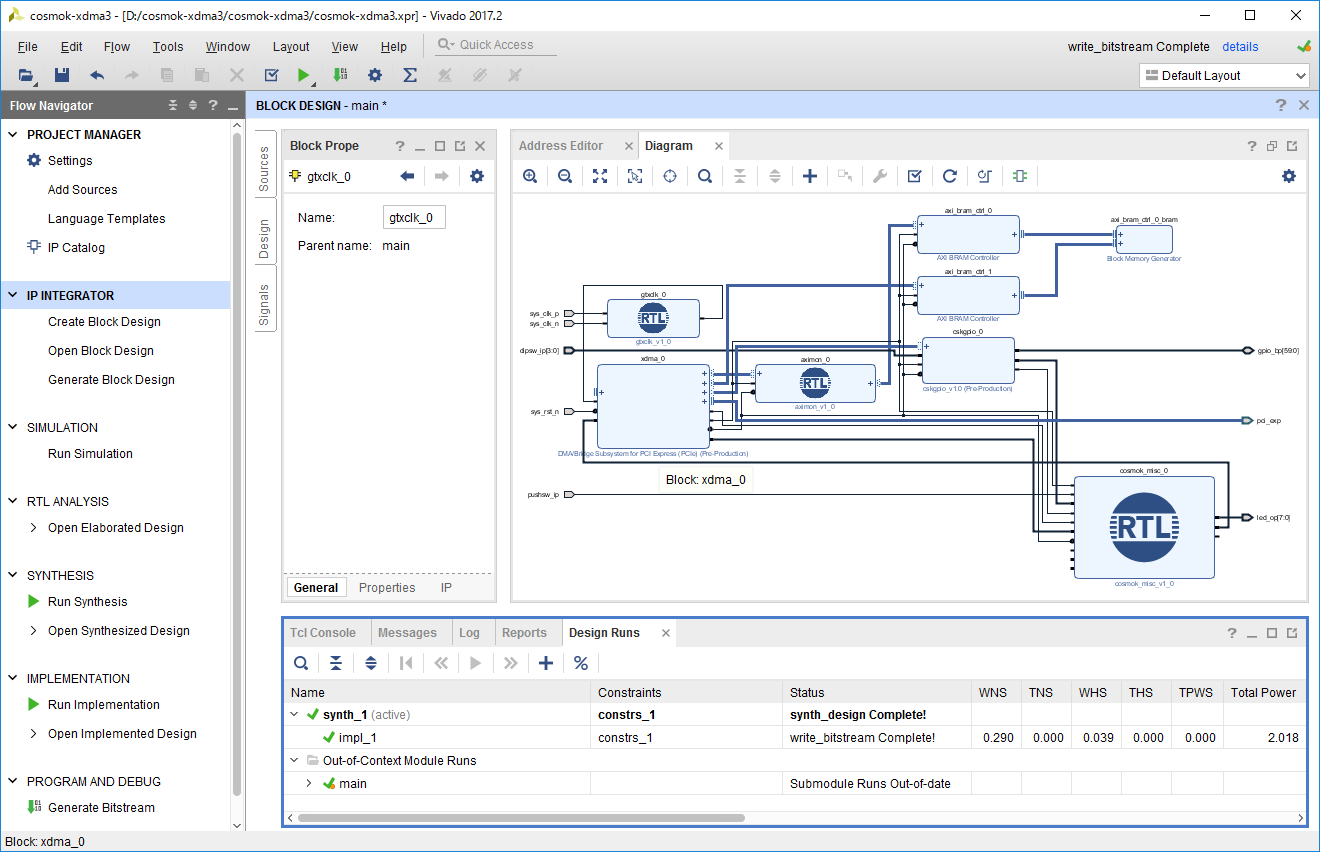This screenshot has width=1320, height=852.
Task: Regenerate layout in the diagram toolbar
Action: pyautogui.click(x=949, y=176)
